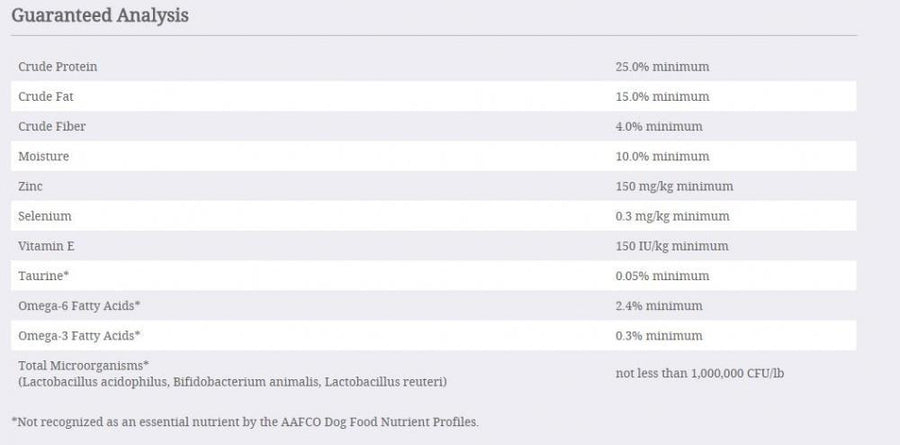Click the Omega-6 Fatty Acids* label
The image size is (900, 445).
[79, 306]
